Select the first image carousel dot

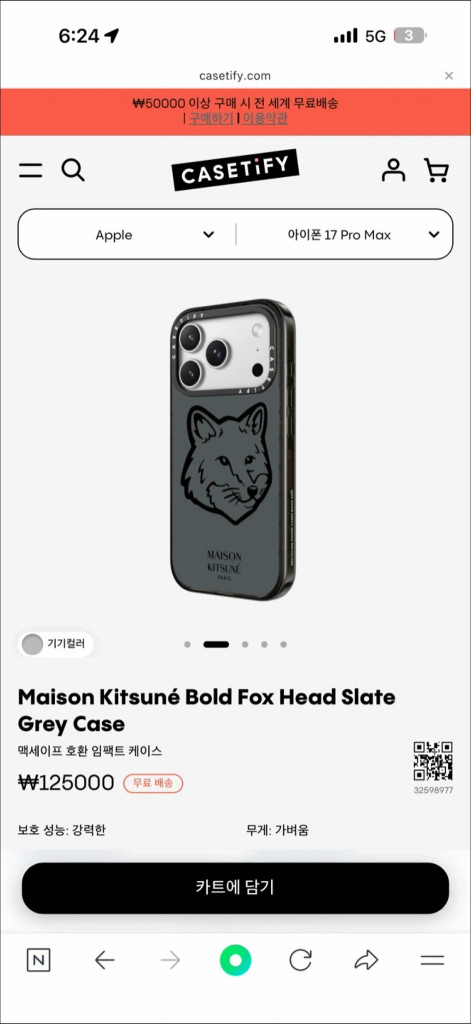187,645
